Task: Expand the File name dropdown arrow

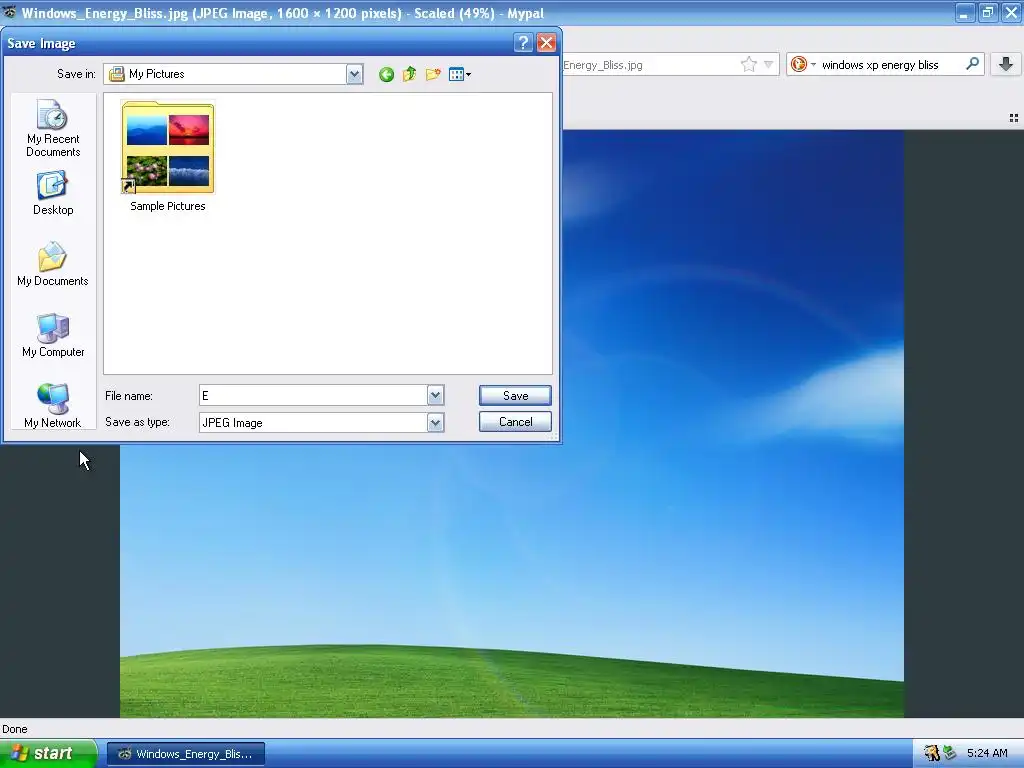Action: pyautogui.click(x=436, y=395)
